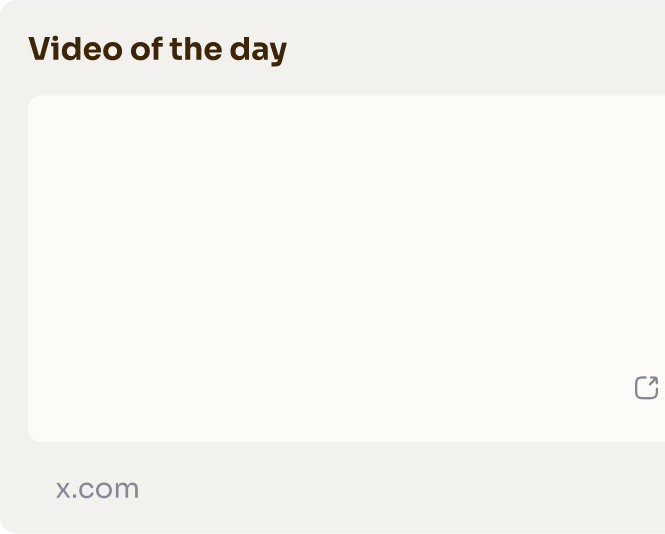Select the video embed under the heading

click(346, 268)
